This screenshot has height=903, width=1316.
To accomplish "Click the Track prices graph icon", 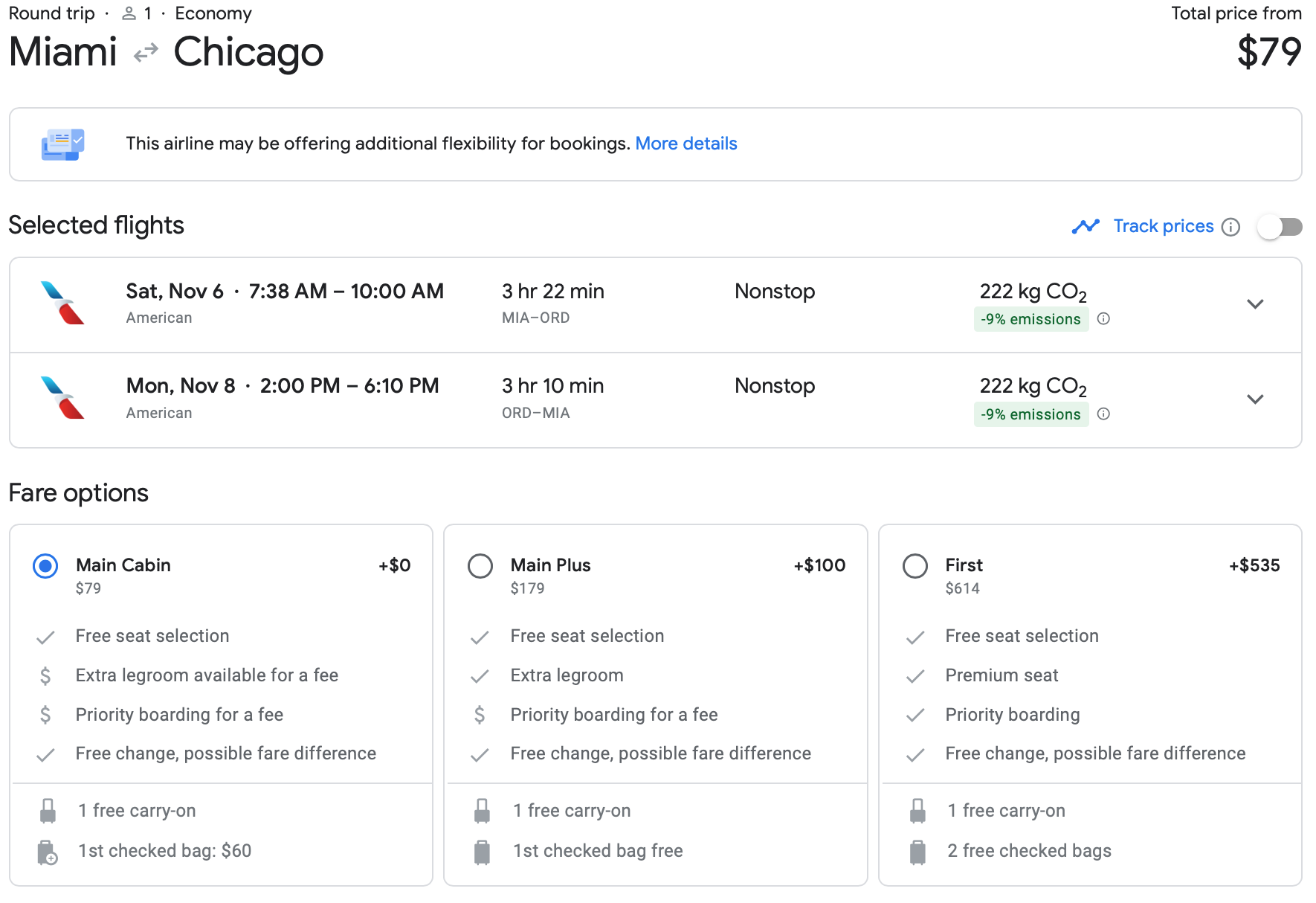I will 1086,226.
